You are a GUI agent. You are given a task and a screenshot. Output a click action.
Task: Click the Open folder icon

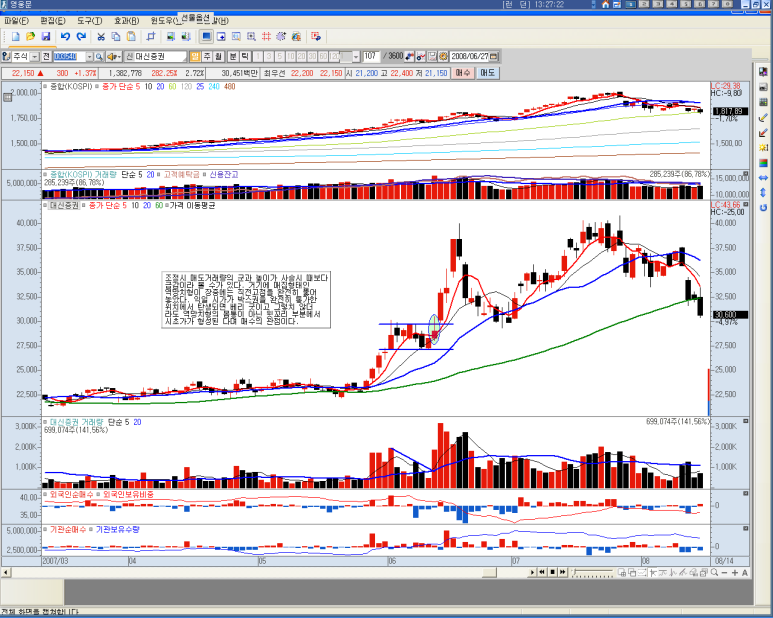coord(31,36)
